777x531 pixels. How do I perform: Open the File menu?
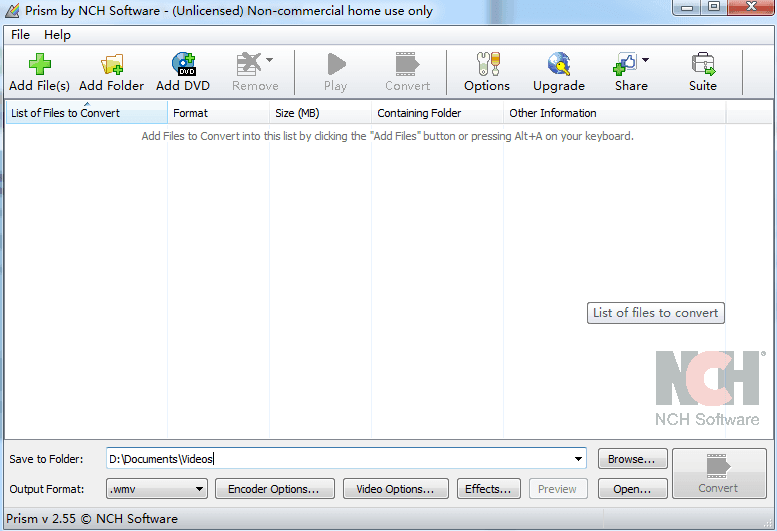pos(20,35)
